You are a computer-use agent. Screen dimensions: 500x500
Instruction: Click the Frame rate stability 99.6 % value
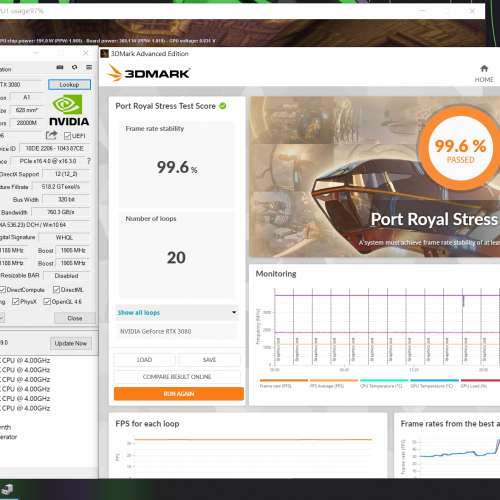pyautogui.click(x=177, y=167)
